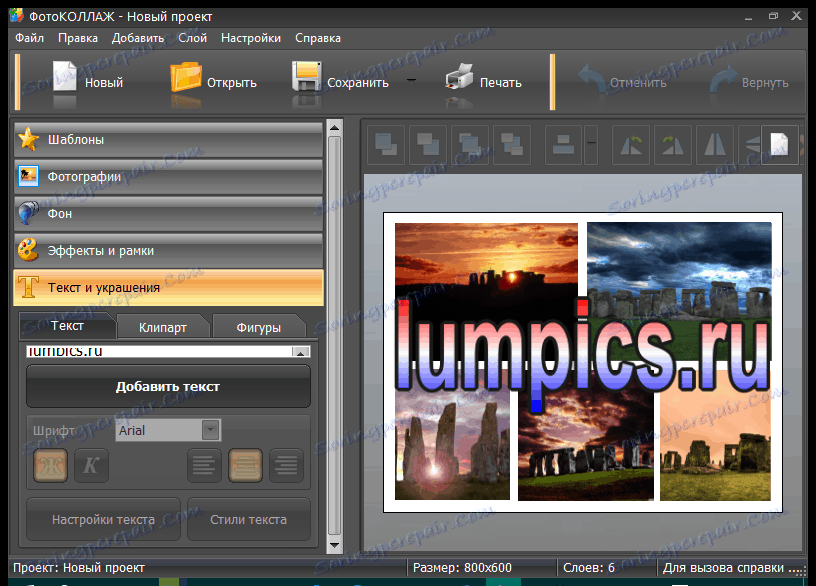Expand the Фотографии panel section
Image resolution: width=816 pixels, height=586 pixels.
tap(169, 176)
